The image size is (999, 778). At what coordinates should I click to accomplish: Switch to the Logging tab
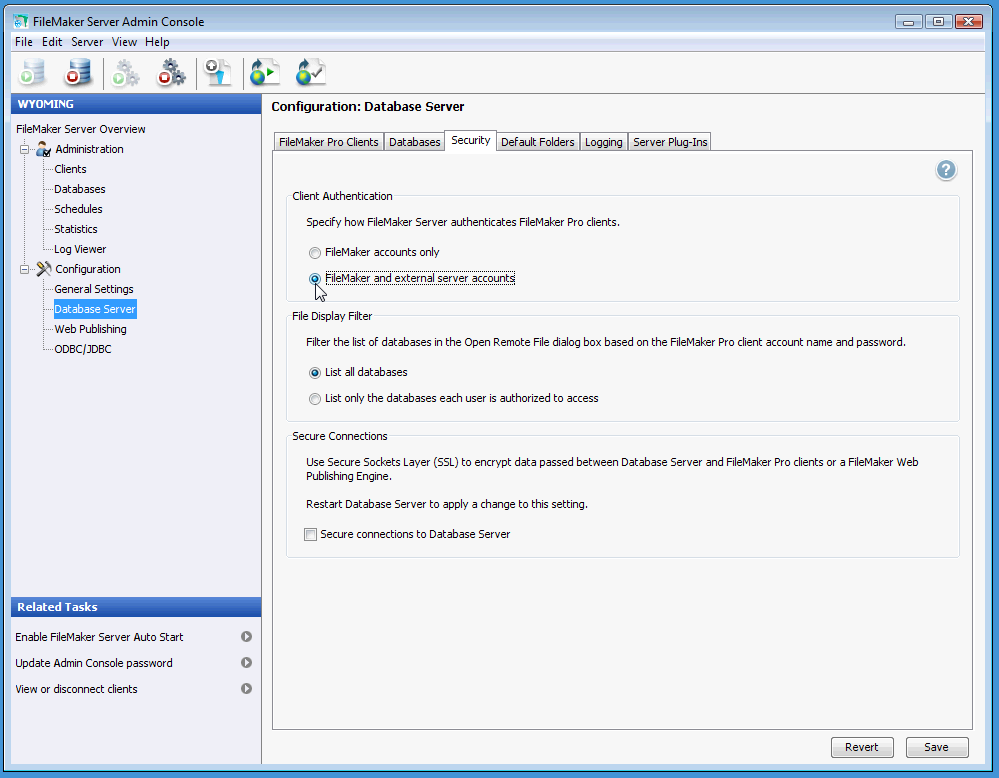[603, 141]
